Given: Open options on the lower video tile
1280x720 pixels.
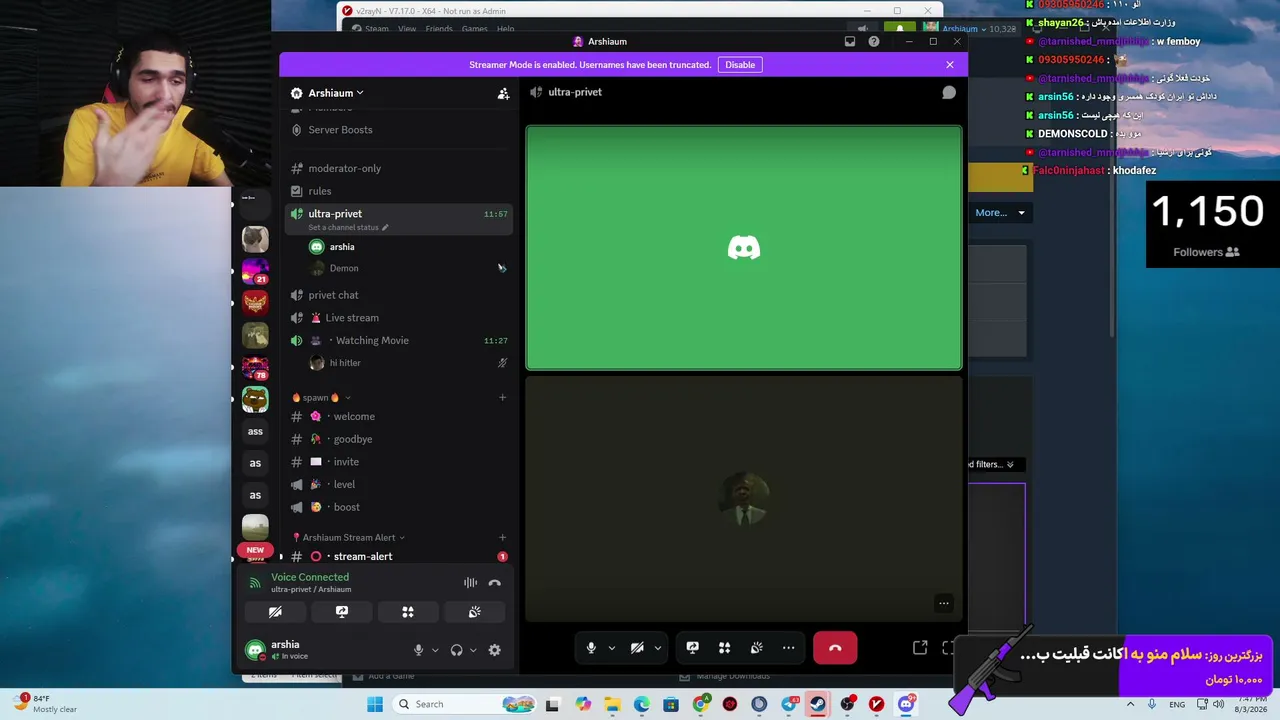Looking at the screenshot, I should click(x=943, y=603).
